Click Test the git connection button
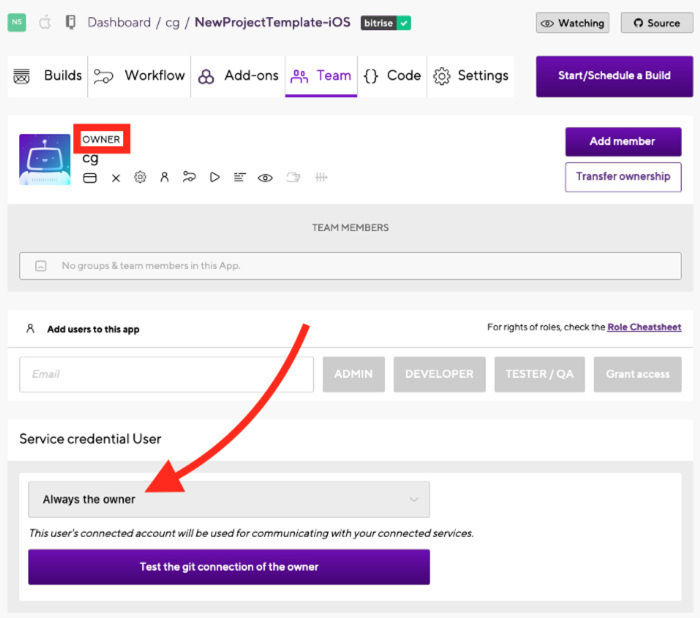Image resolution: width=700 pixels, height=618 pixels. (229, 567)
